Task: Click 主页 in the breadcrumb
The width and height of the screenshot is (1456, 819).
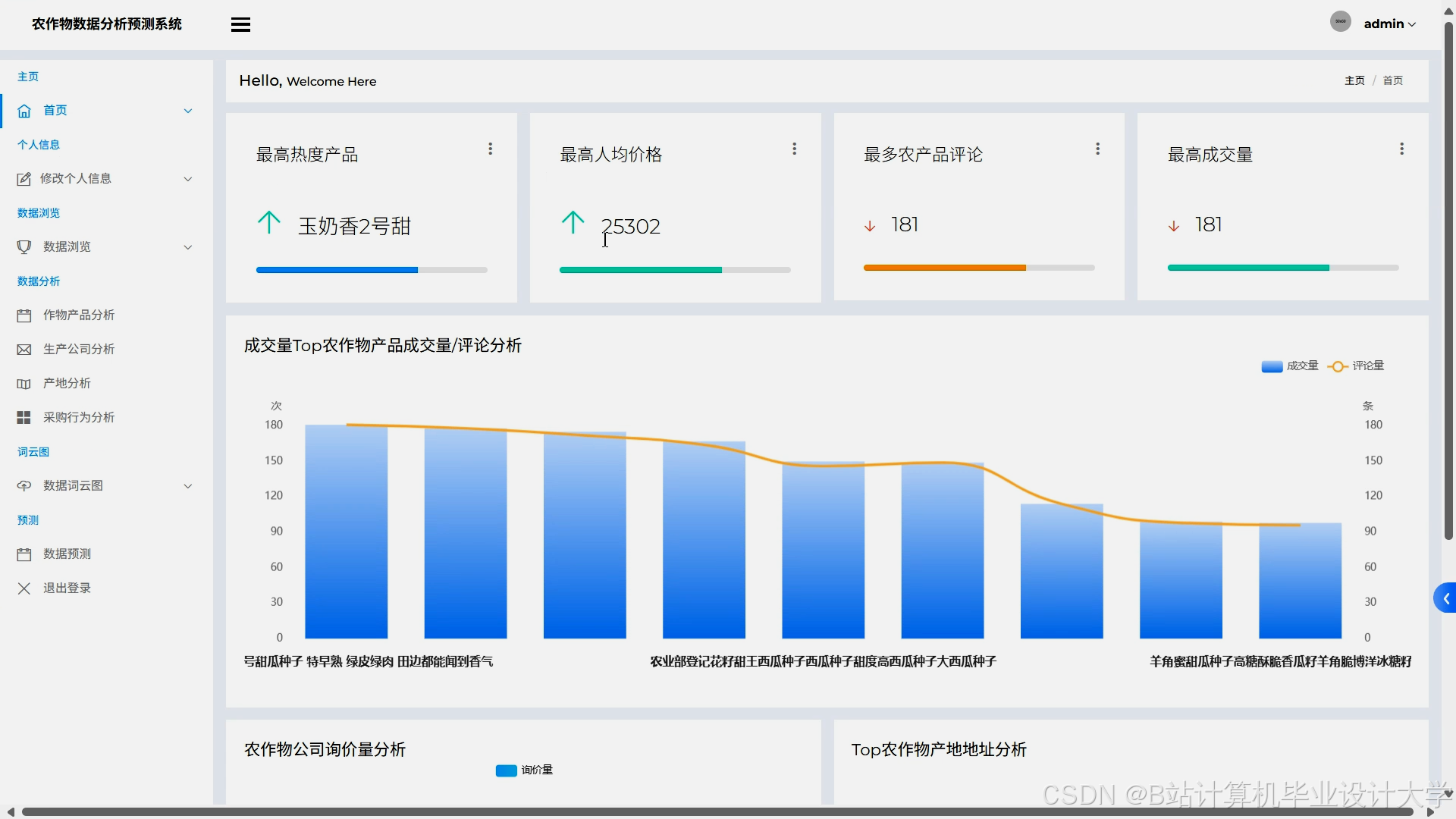Action: point(1354,80)
